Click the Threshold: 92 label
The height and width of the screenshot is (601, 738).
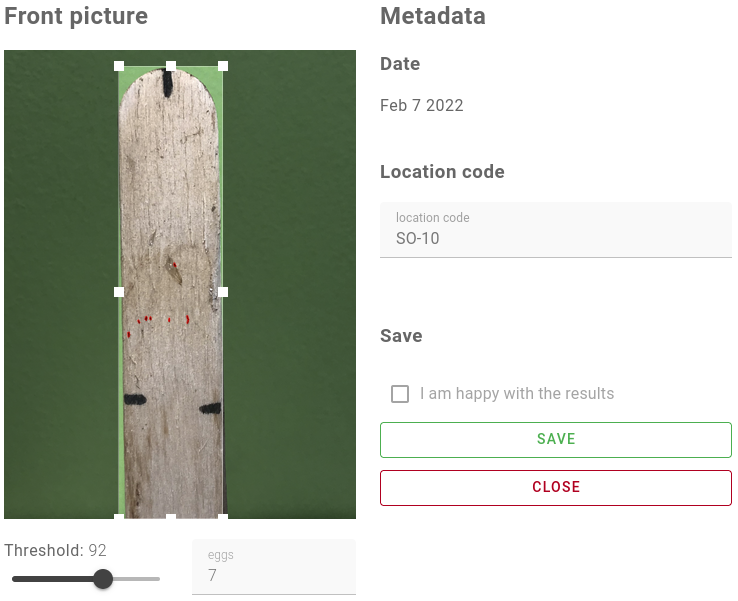pos(55,551)
